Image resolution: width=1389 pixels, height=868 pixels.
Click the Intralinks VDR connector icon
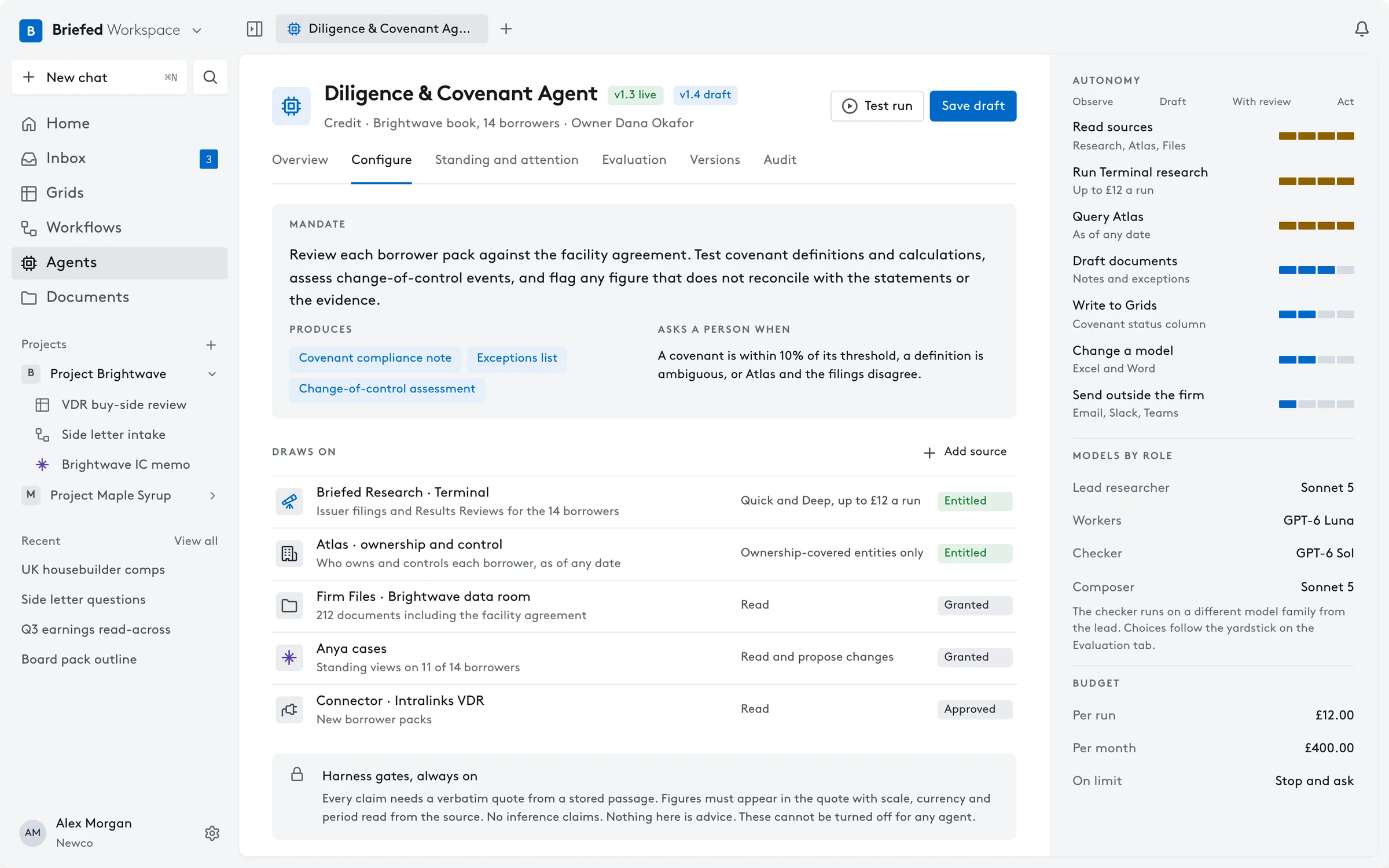[x=289, y=709]
